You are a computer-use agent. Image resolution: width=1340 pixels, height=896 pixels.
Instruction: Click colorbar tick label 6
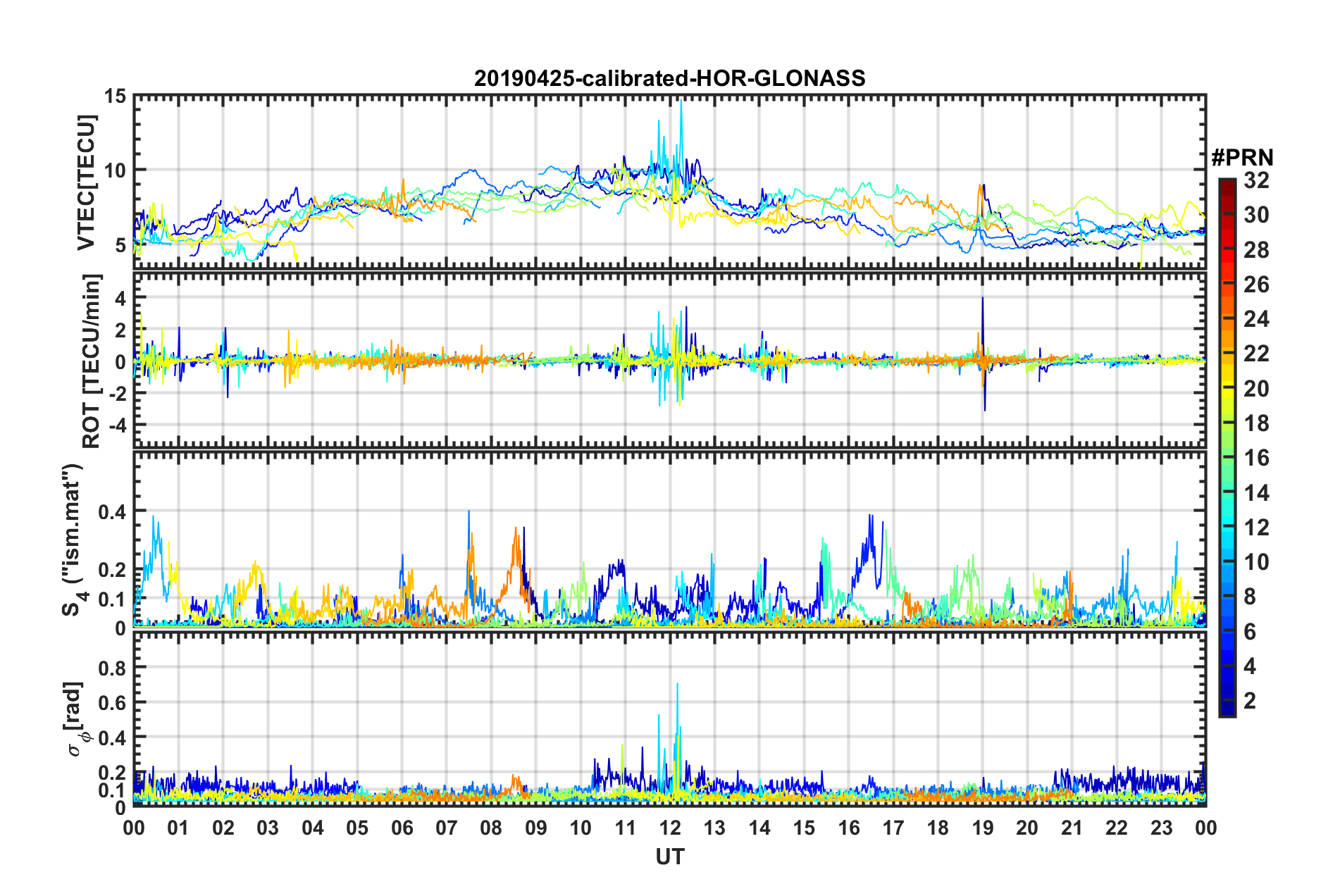click(1250, 632)
